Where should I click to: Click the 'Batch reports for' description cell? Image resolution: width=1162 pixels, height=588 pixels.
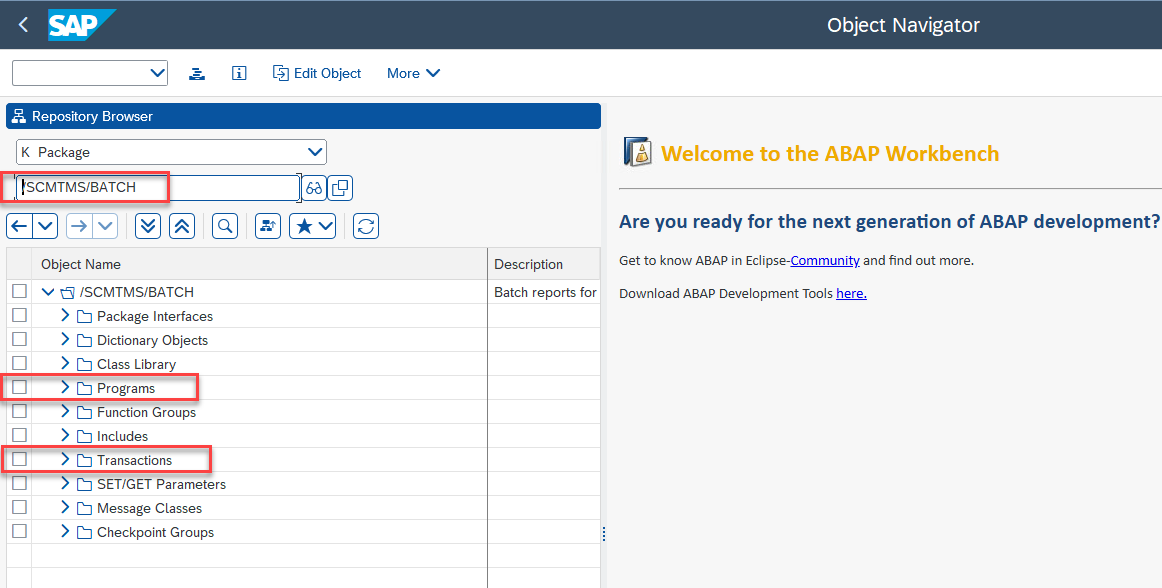545,292
